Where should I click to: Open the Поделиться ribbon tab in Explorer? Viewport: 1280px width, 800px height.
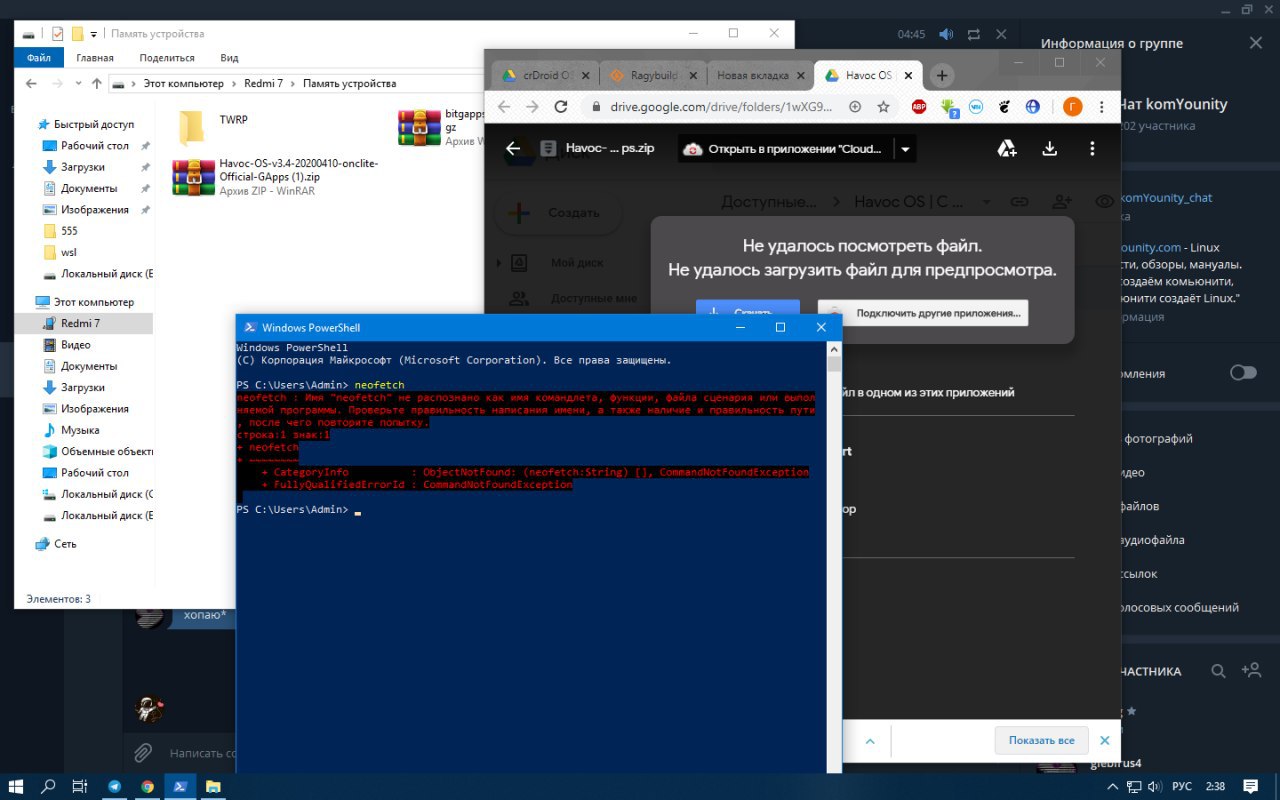(167, 58)
